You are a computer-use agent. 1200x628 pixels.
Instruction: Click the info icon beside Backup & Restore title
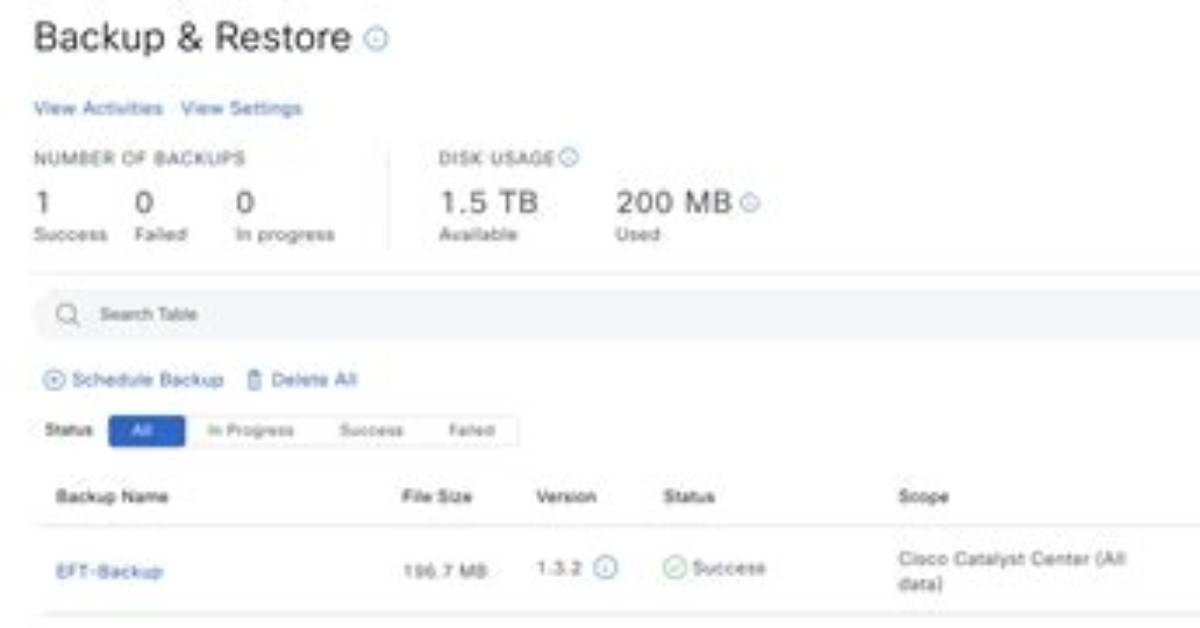376,39
